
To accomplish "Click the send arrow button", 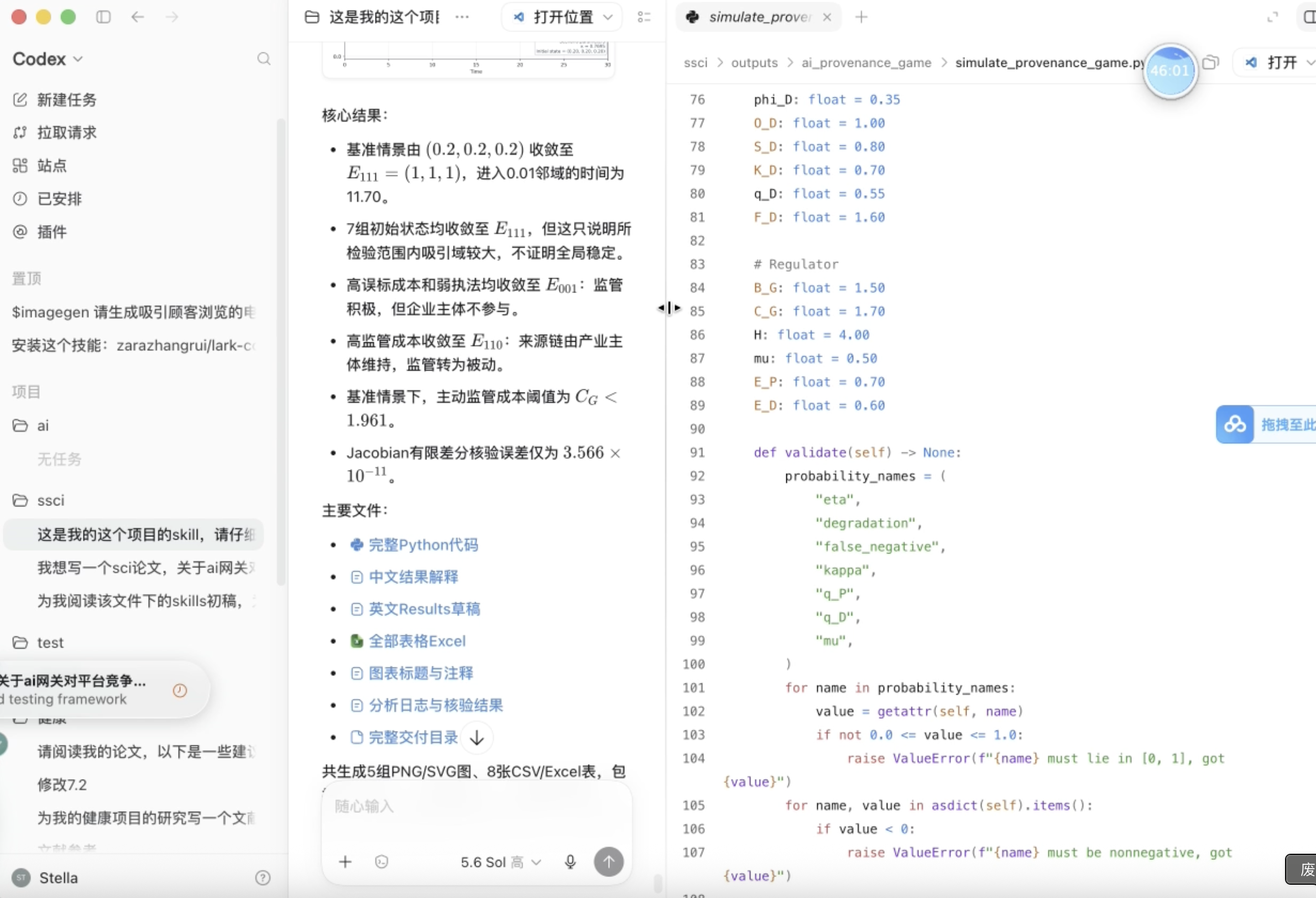I will tap(609, 862).
